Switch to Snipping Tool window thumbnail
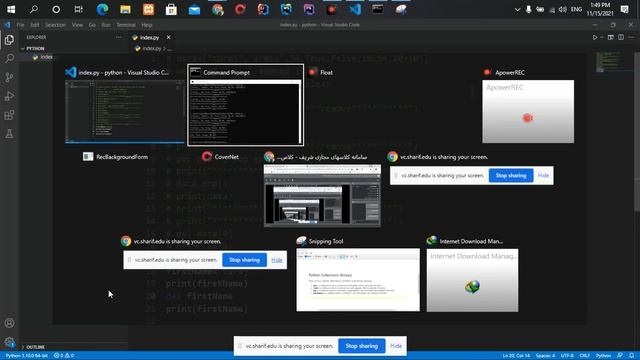This screenshot has width=640, height=360. pyautogui.click(x=358, y=280)
